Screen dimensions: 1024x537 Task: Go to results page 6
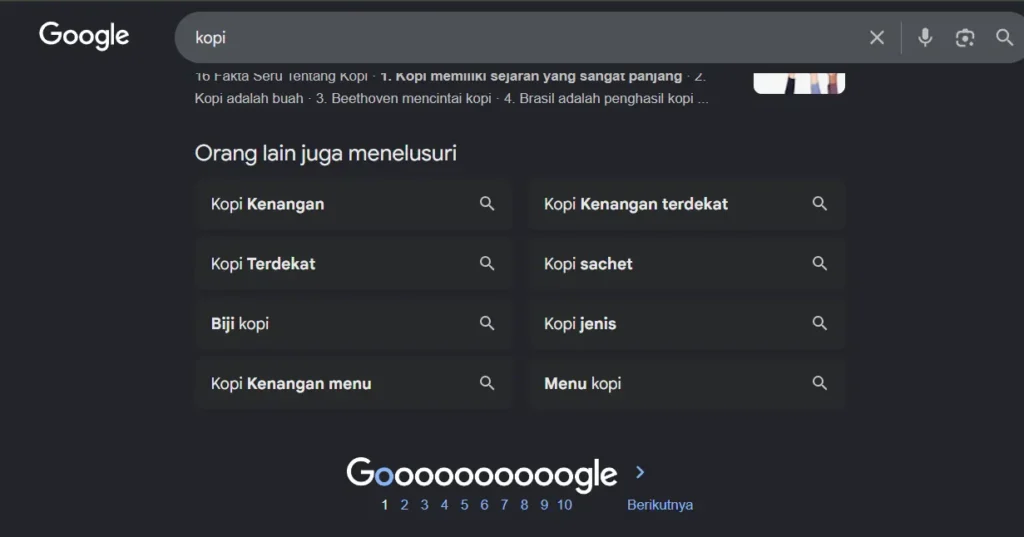coord(484,505)
